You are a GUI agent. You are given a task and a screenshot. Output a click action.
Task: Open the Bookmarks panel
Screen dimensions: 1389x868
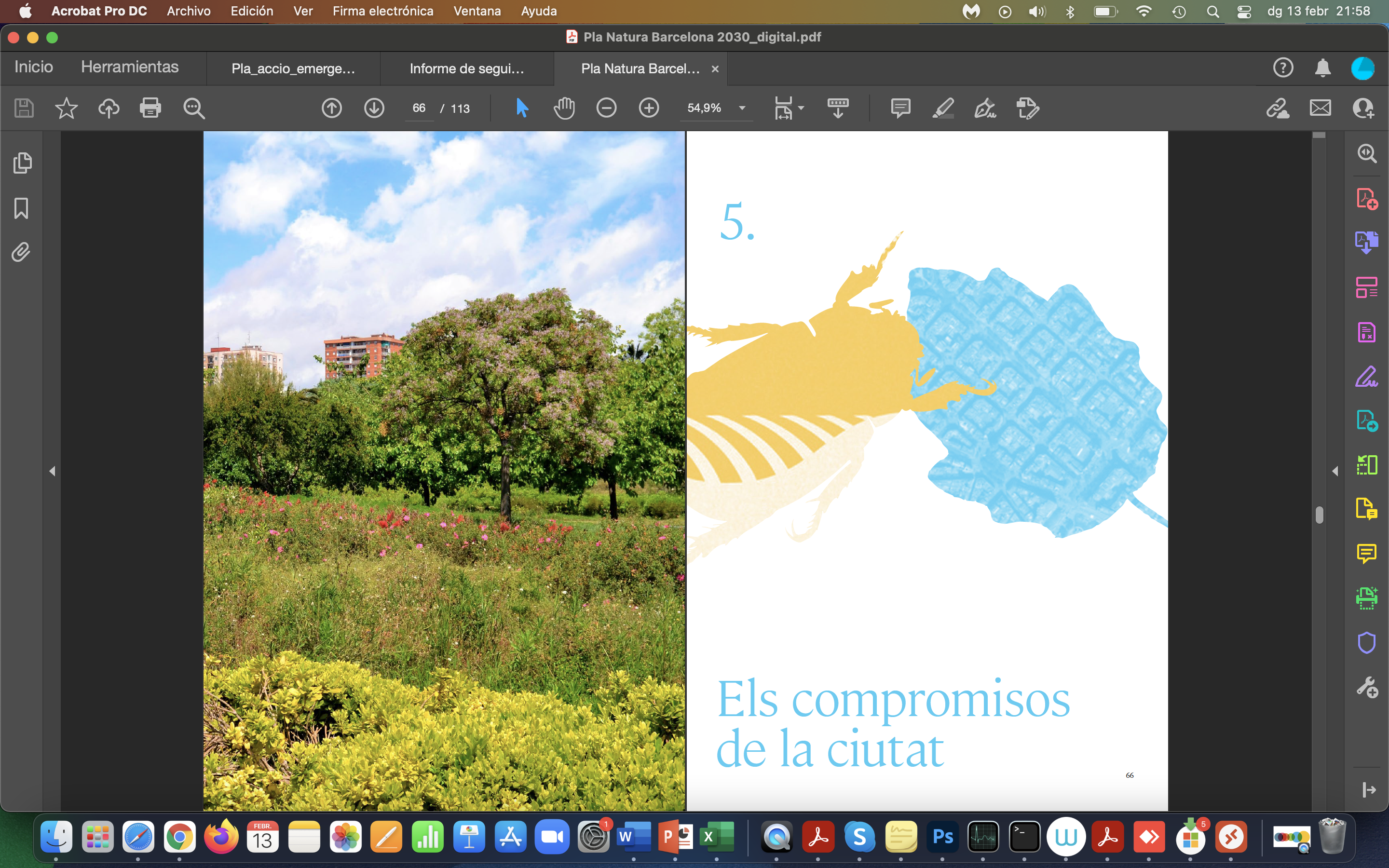[x=21, y=208]
